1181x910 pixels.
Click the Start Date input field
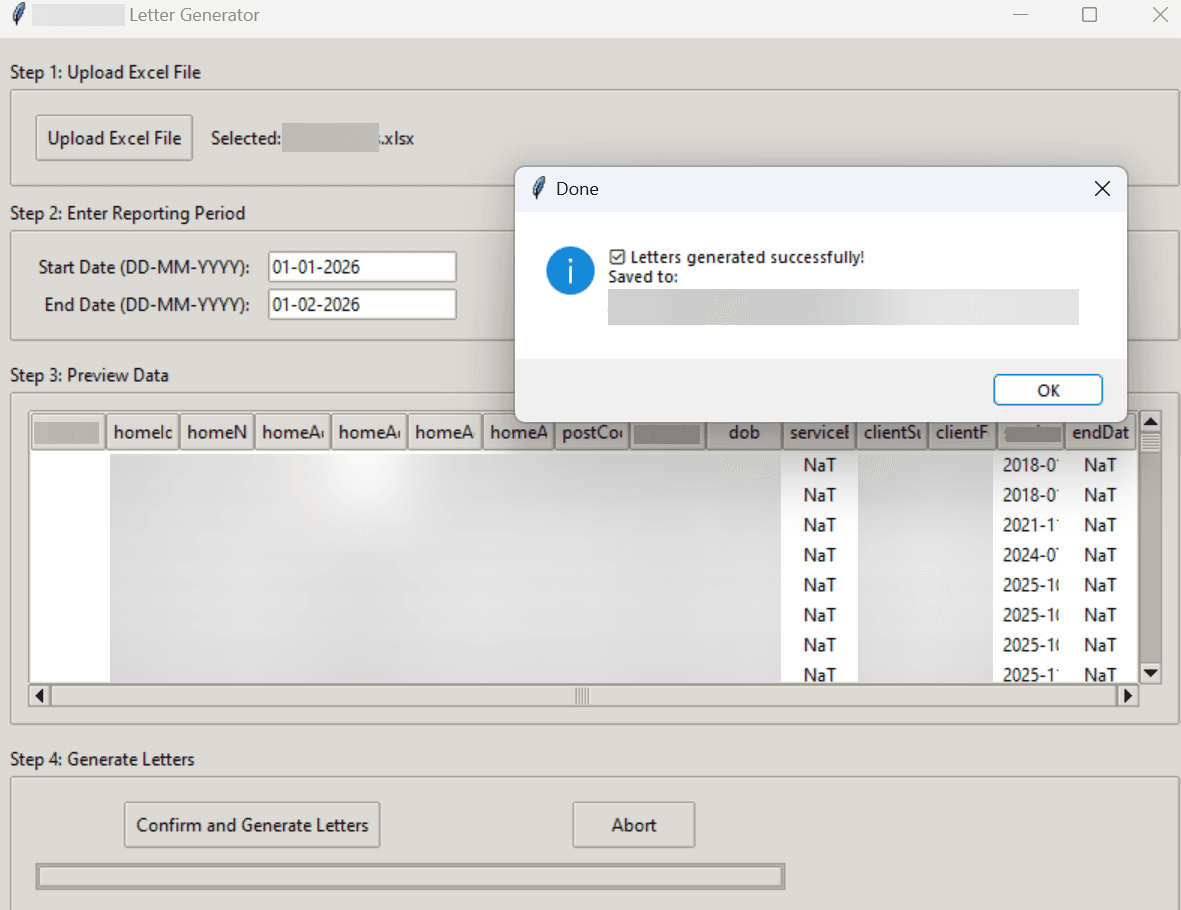(x=361, y=266)
